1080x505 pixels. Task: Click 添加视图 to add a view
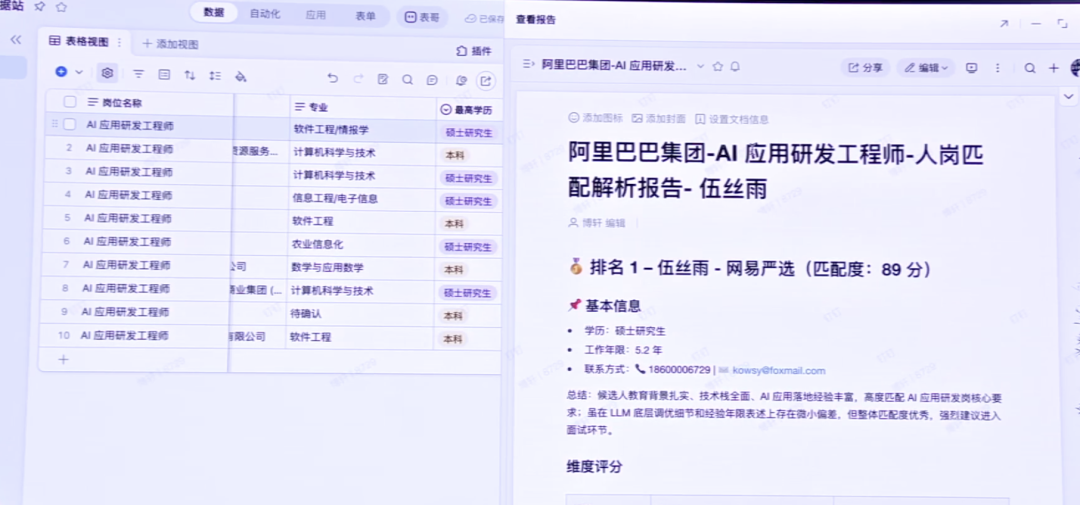(x=170, y=44)
